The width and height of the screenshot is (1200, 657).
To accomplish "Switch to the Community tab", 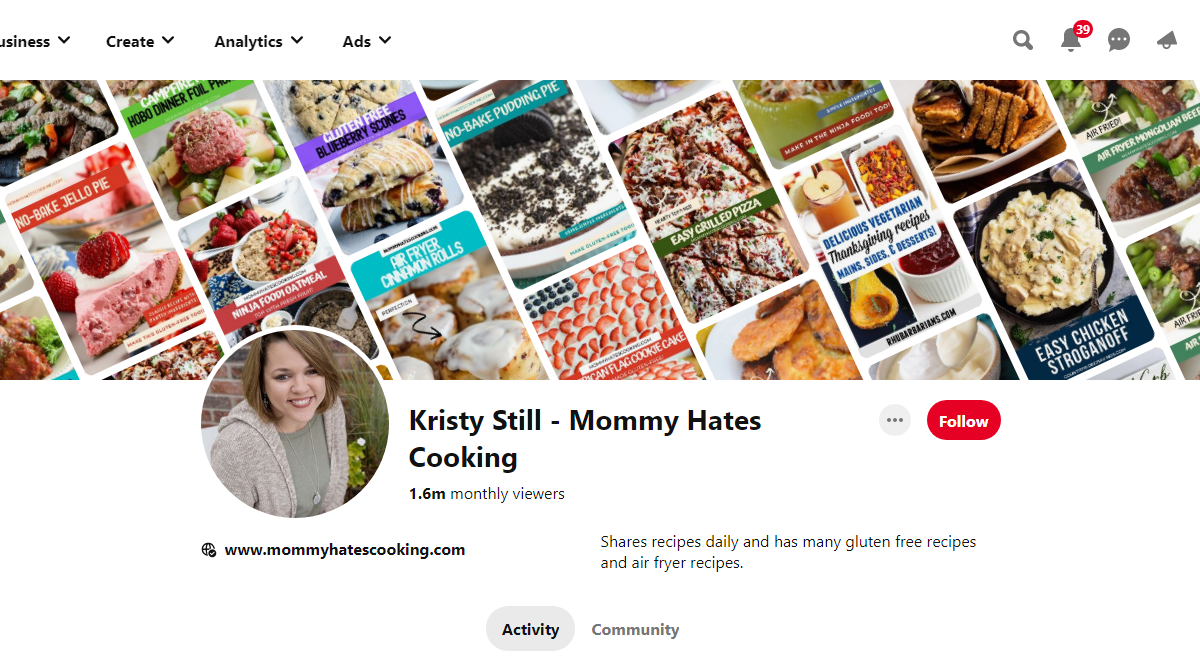I will click(x=635, y=629).
